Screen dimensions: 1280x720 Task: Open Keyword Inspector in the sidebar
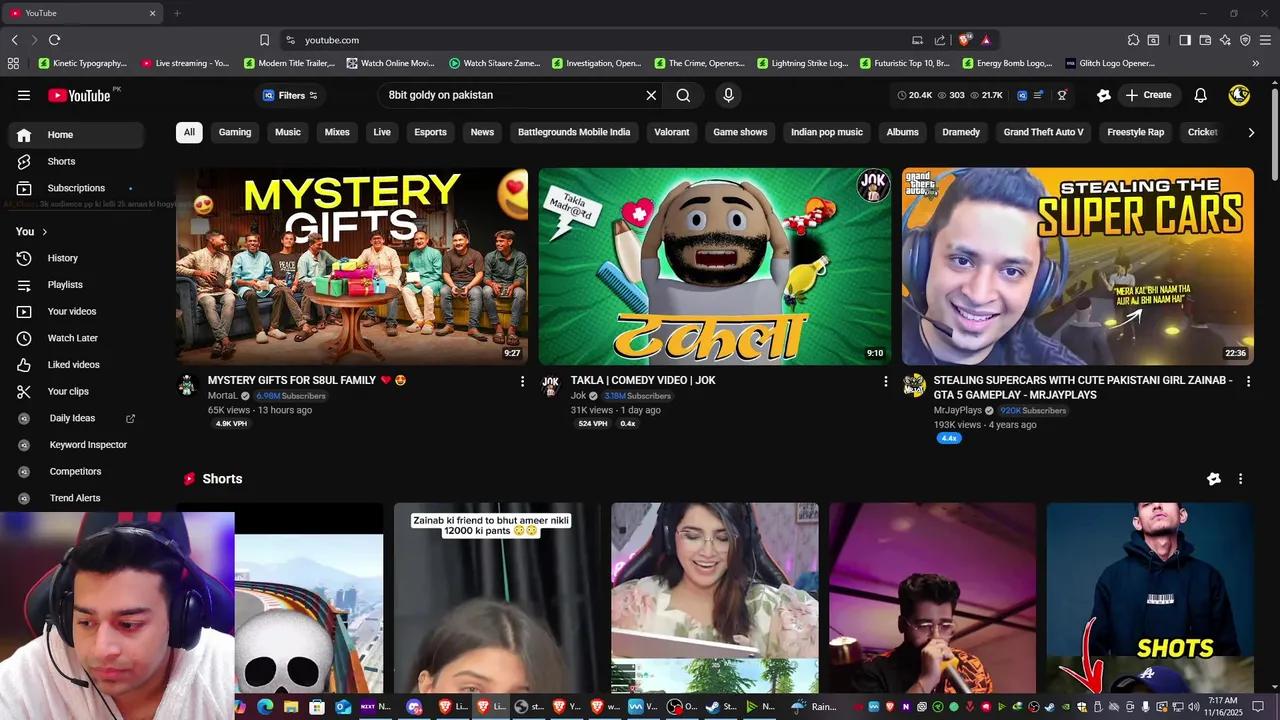(76, 445)
